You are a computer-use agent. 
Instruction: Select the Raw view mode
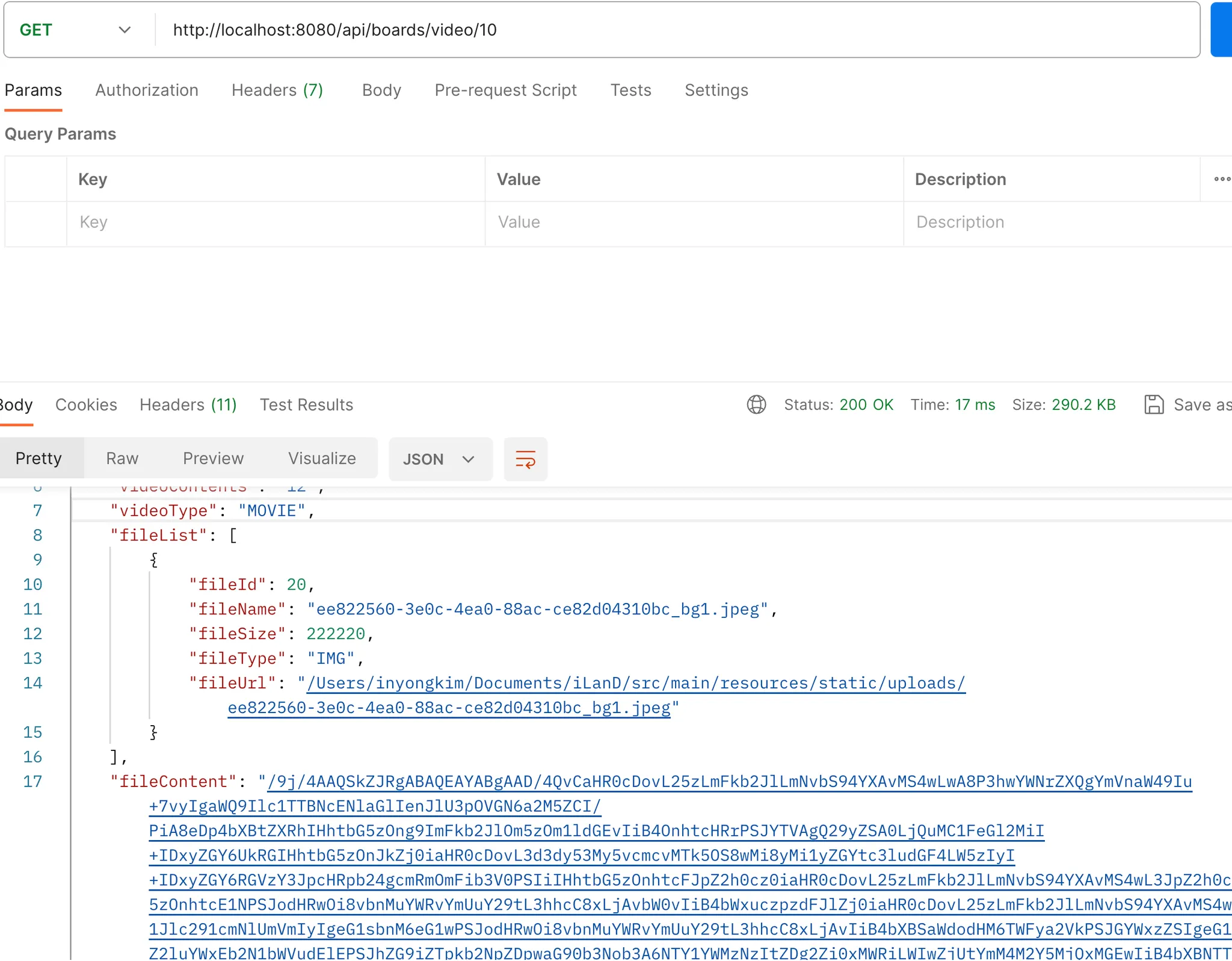[122, 459]
